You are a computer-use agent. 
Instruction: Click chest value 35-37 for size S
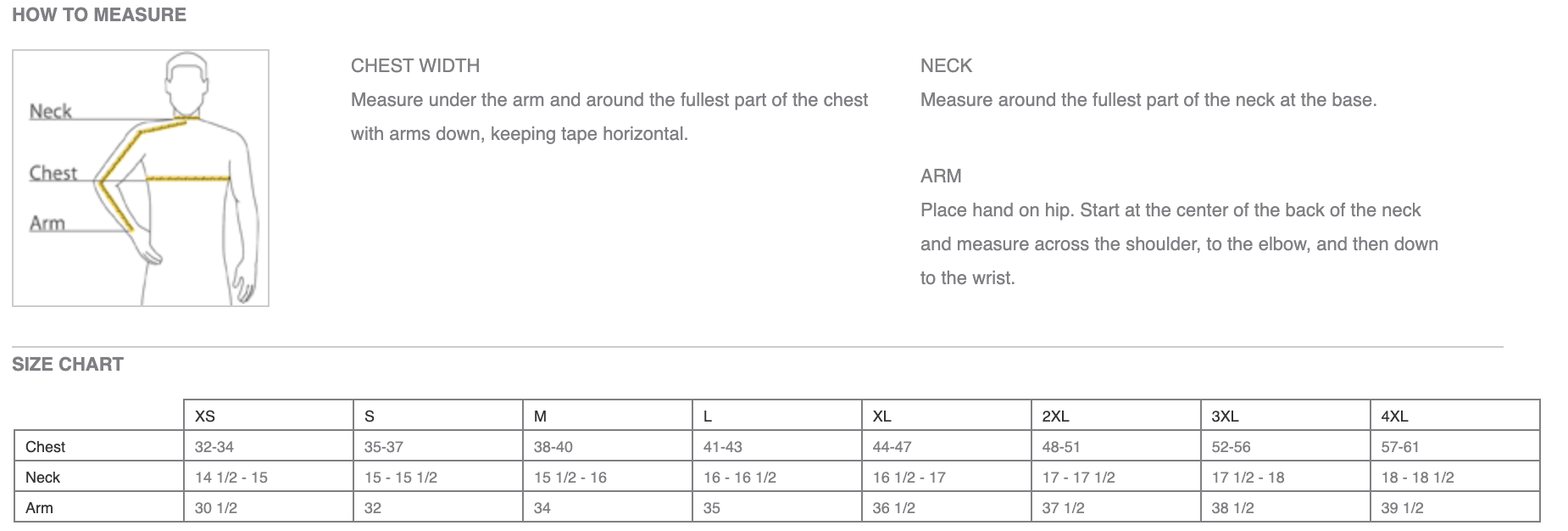pos(383,446)
